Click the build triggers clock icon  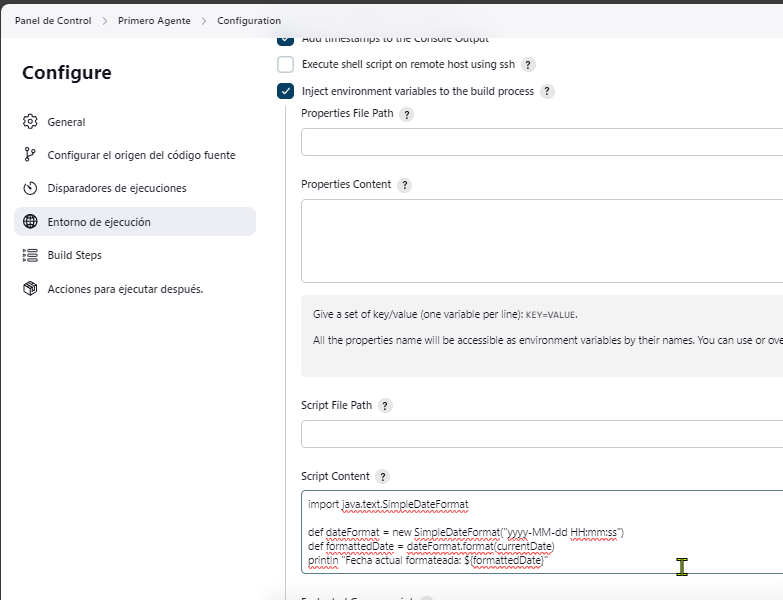point(30,188)
